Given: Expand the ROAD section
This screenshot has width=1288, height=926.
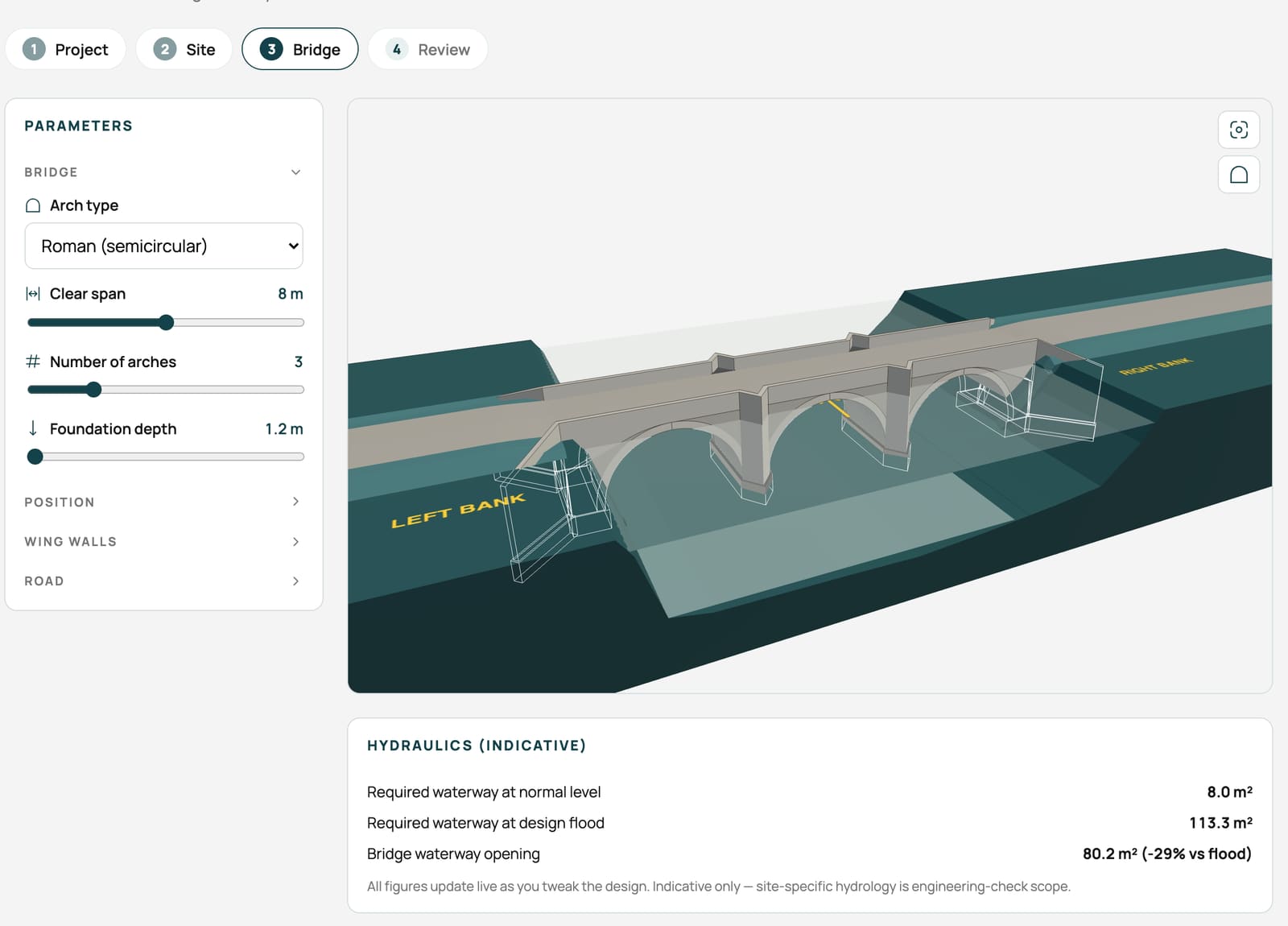Looking at the screenshot, I should click(x=163, y=581).
